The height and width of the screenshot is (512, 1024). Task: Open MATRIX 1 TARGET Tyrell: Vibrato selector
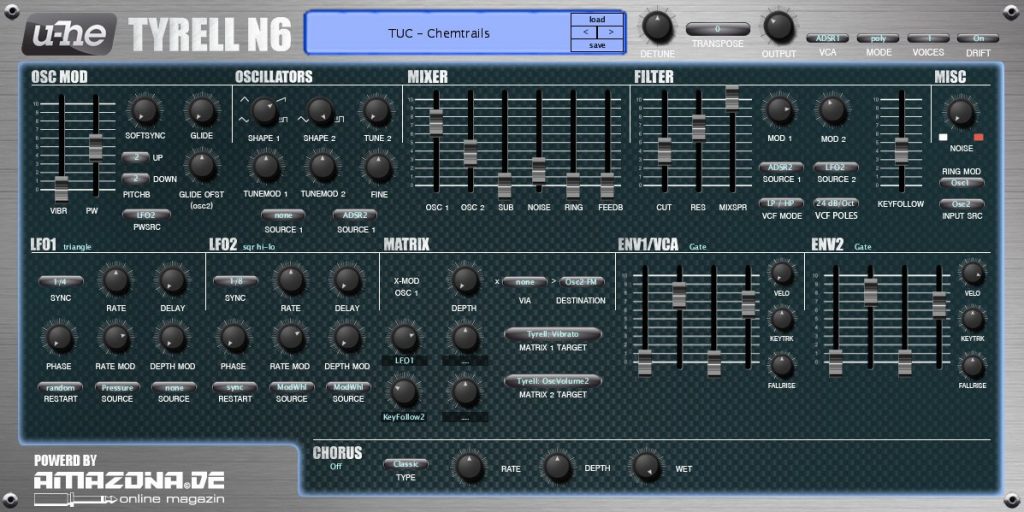coord(552,334)
